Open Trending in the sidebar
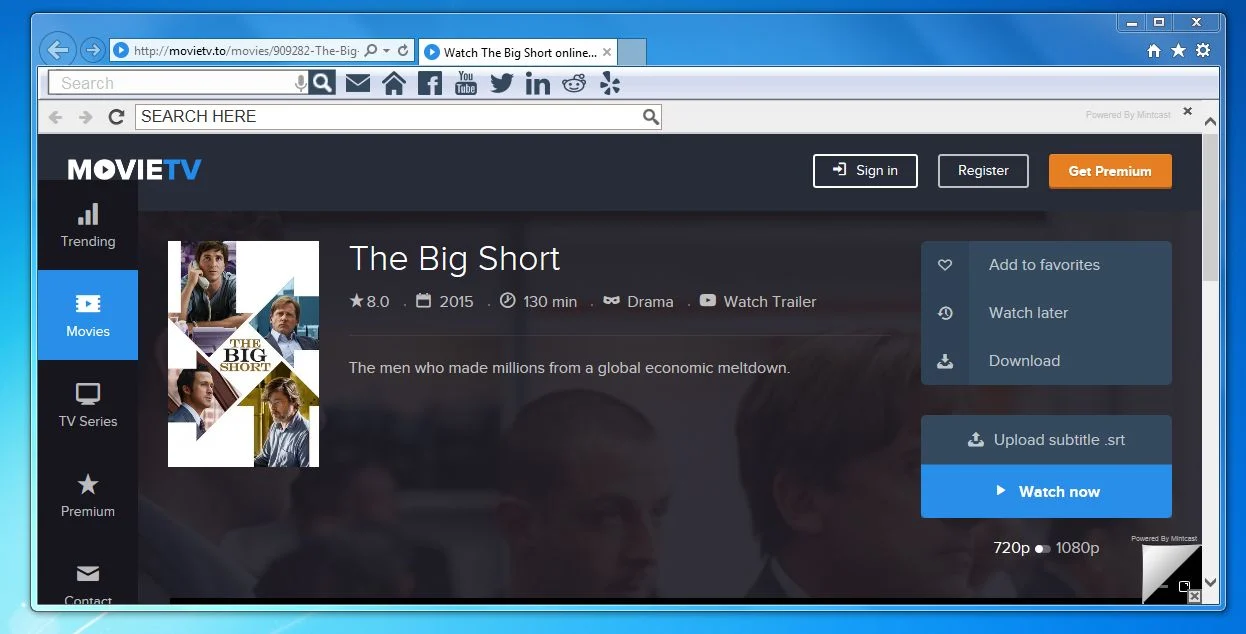Screen dimensions: 1246x634 click(x=88, y=226)
